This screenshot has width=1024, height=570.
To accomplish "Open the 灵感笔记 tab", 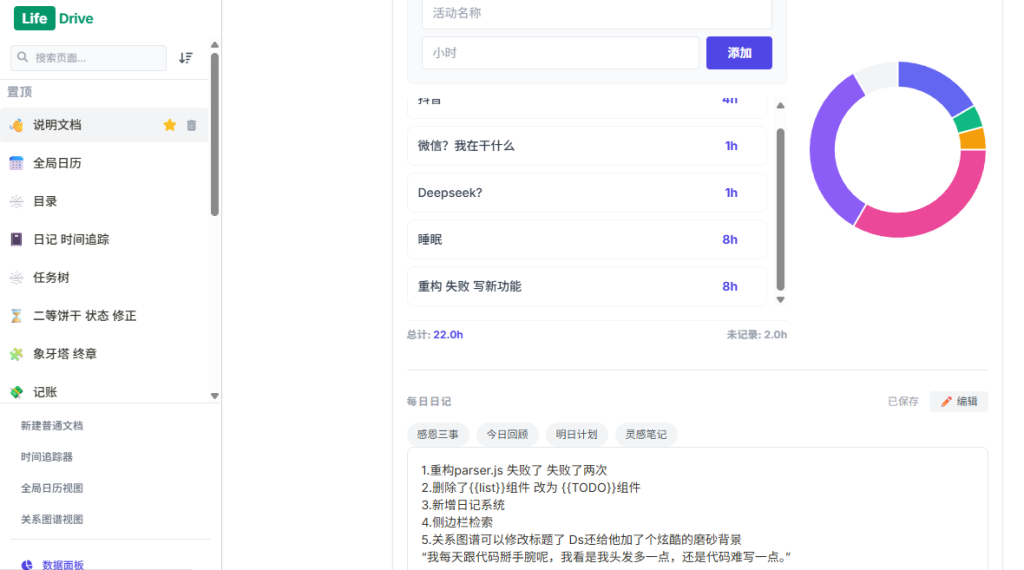I will coord(646,434).
